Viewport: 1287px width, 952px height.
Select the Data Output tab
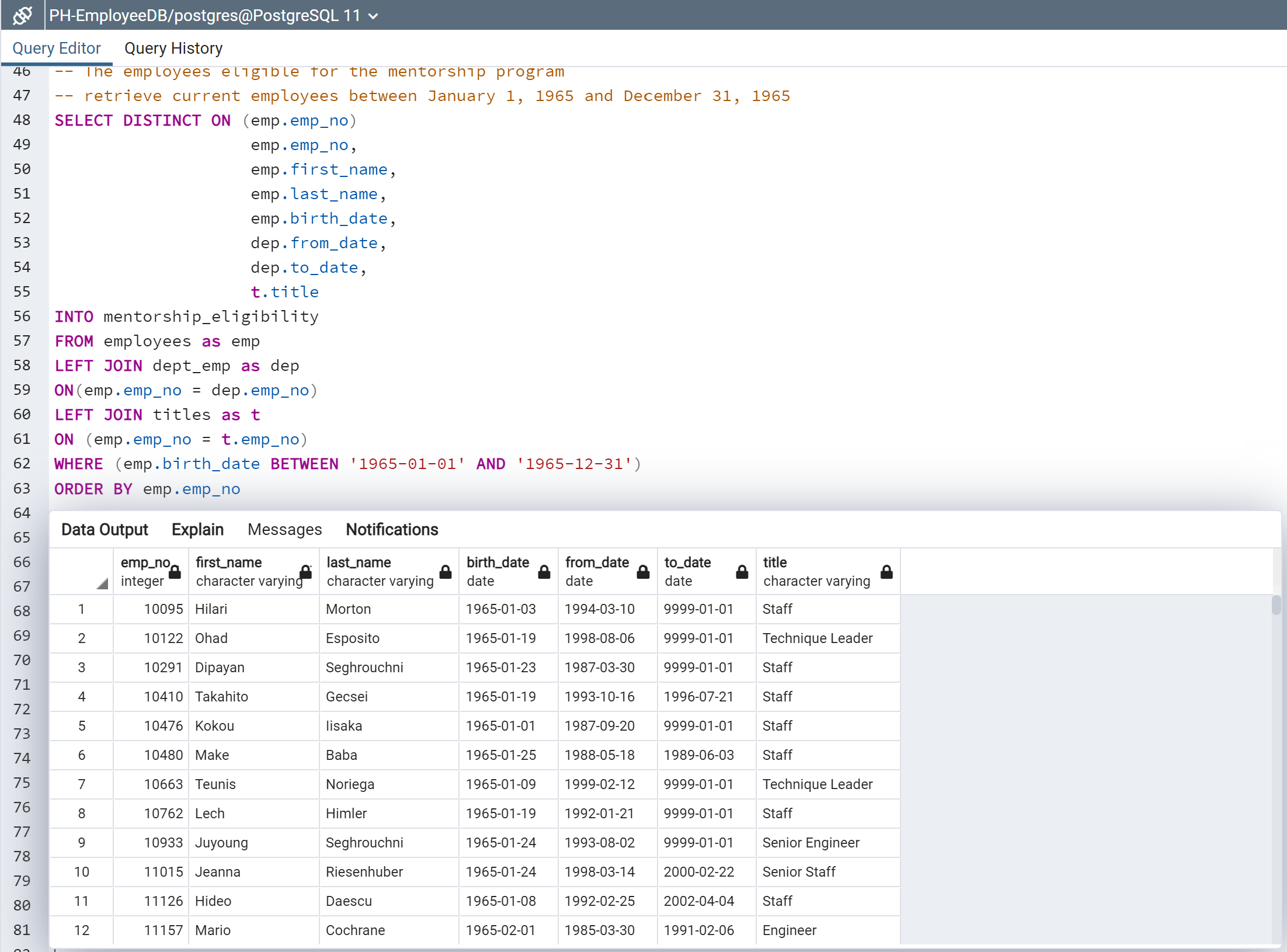[x=105, y=529]
